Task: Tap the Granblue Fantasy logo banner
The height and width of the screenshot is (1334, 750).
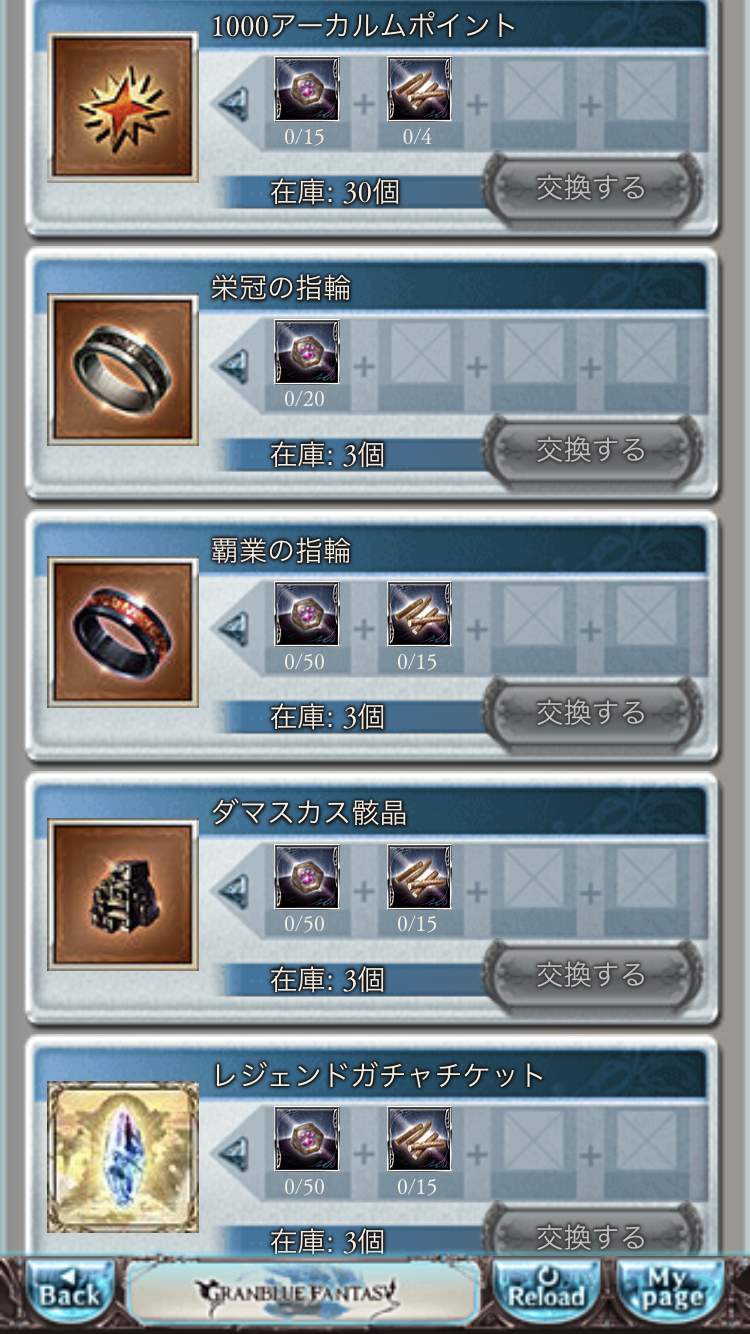Action: point(303,1294)
